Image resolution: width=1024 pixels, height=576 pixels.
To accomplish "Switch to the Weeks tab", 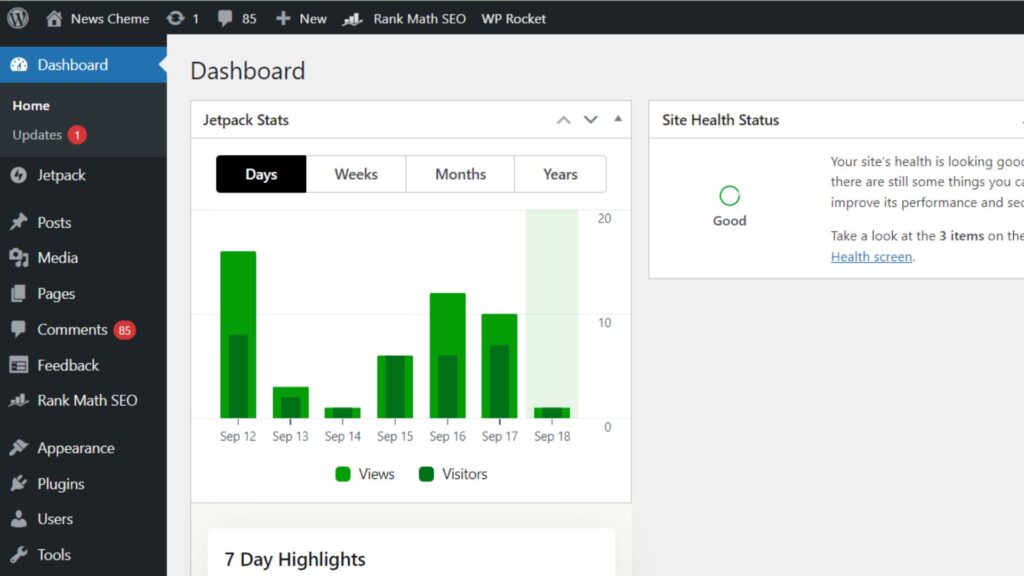I will pos(356,174).
